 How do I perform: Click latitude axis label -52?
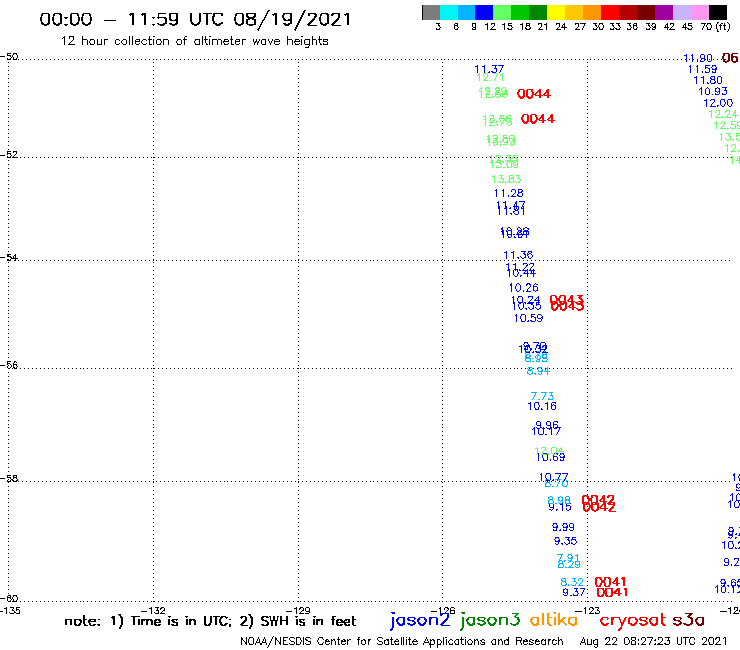(9, 155)
